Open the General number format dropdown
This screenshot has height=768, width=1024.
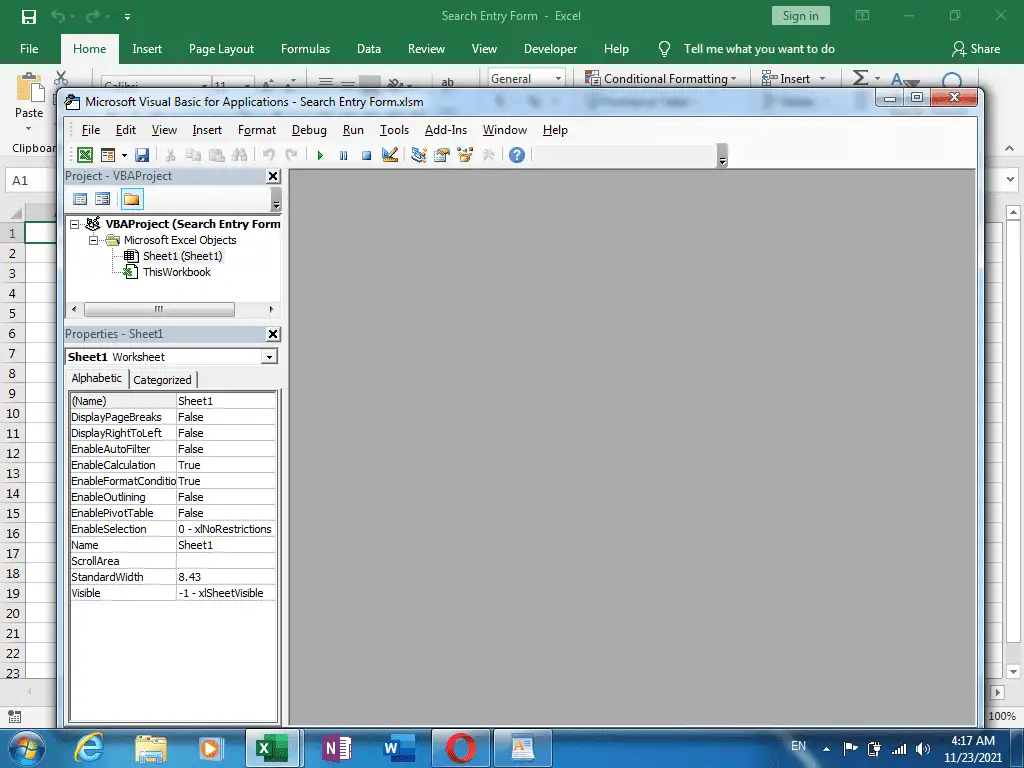coord(558,78)
